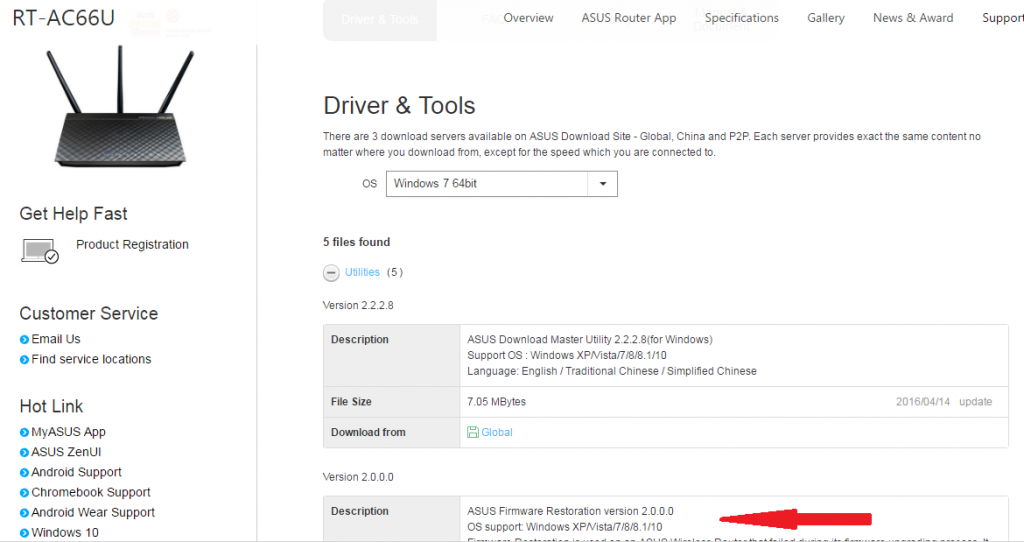1024x542 pixels.
Task: Click the RT-AC66U router product image
Action: [120, 106]
